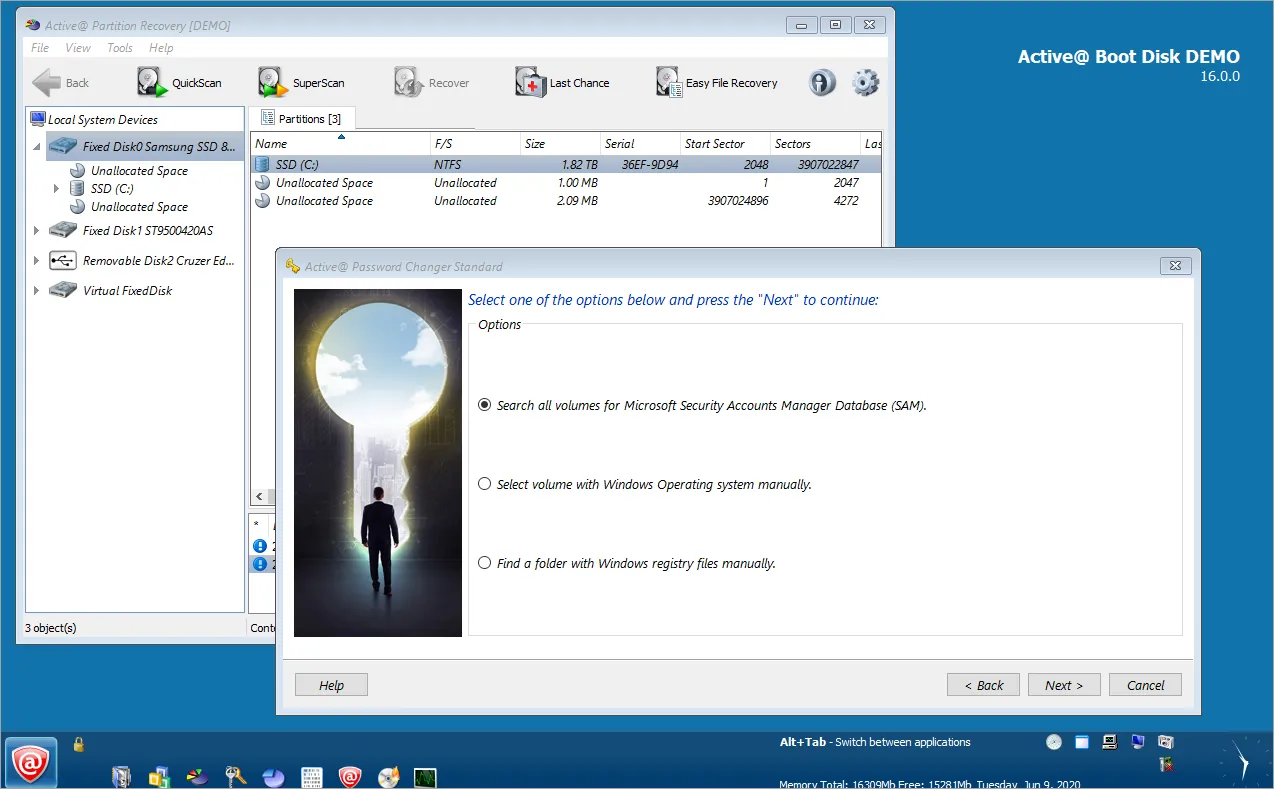This screenshot has width=1274, height=789.
Task: Expand the Fixed Disk1 ST9500420AS node
Action: click(x=37, y=231)
